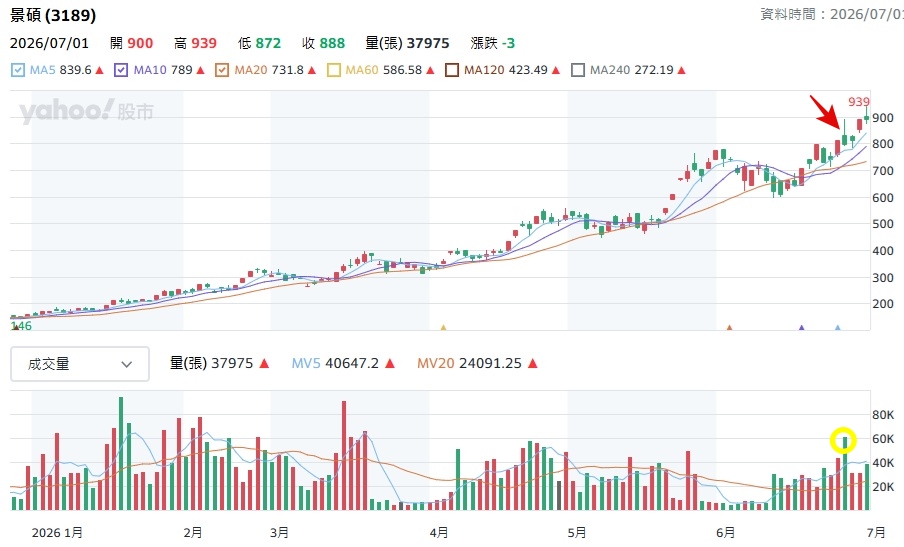Click the opening price 900

[x=140, y=43]
